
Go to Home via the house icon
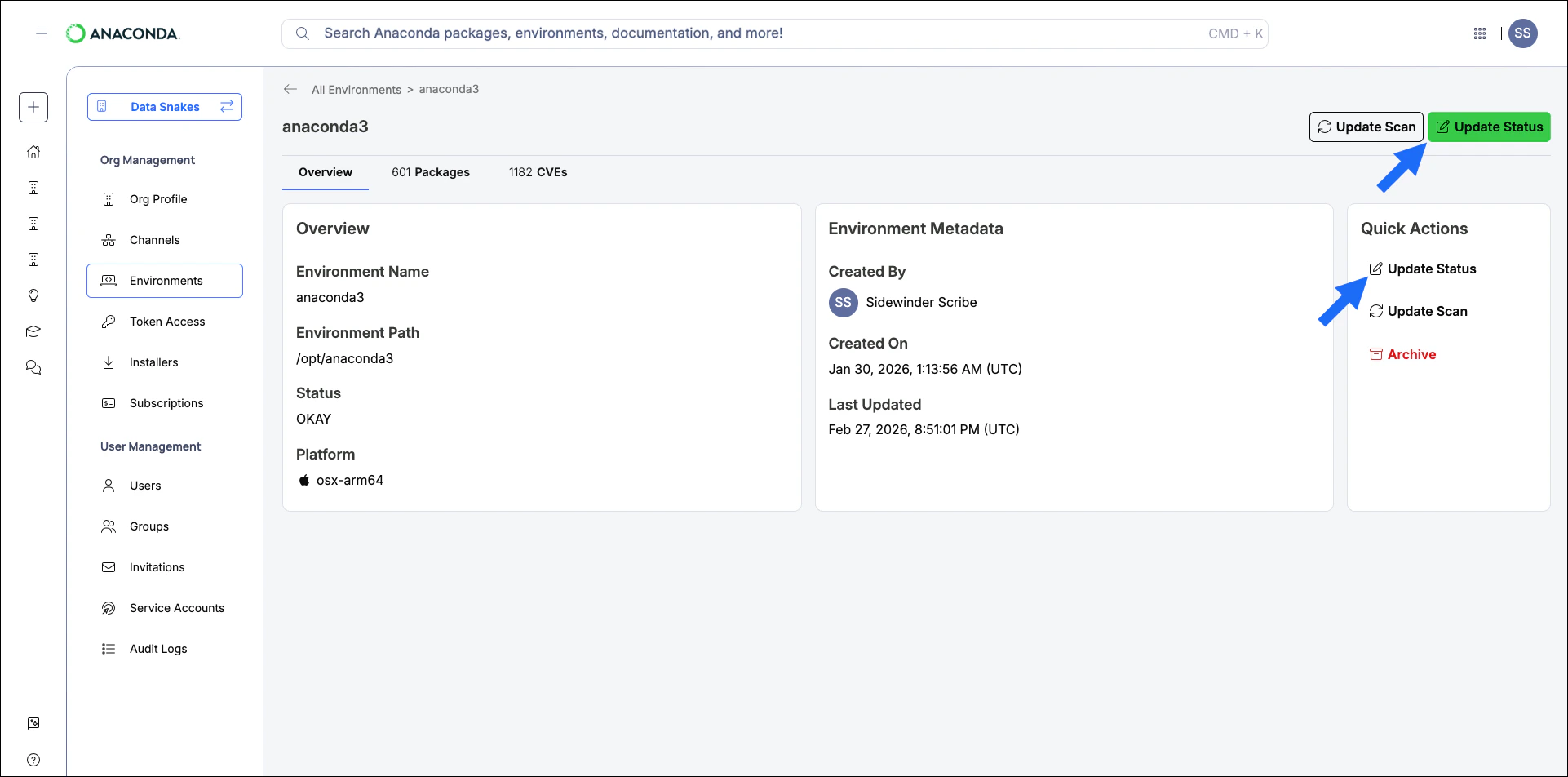pos(33,152)
